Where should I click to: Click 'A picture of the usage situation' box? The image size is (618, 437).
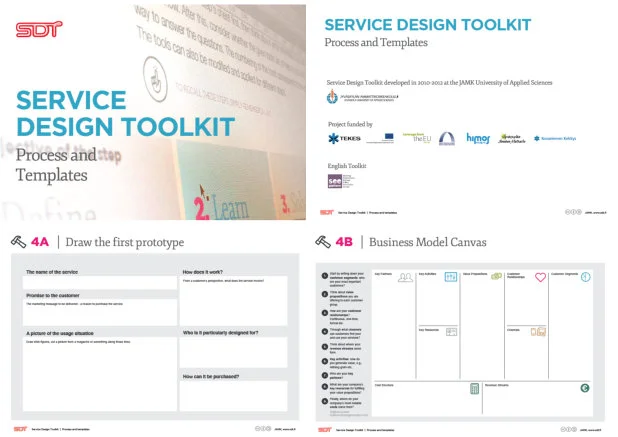coord(100,374)
